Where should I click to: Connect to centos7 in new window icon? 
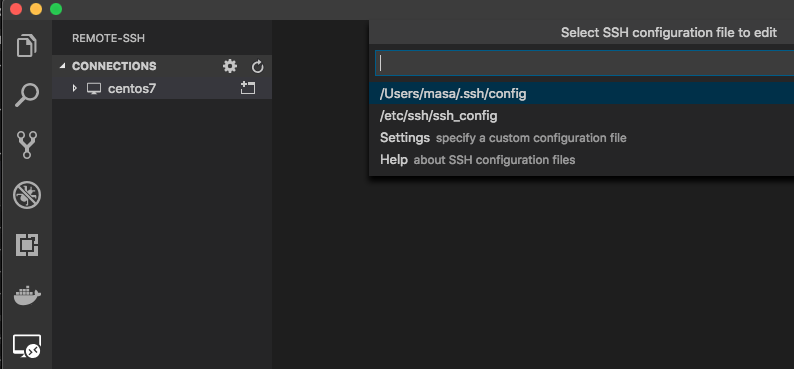tap(248, 88)
